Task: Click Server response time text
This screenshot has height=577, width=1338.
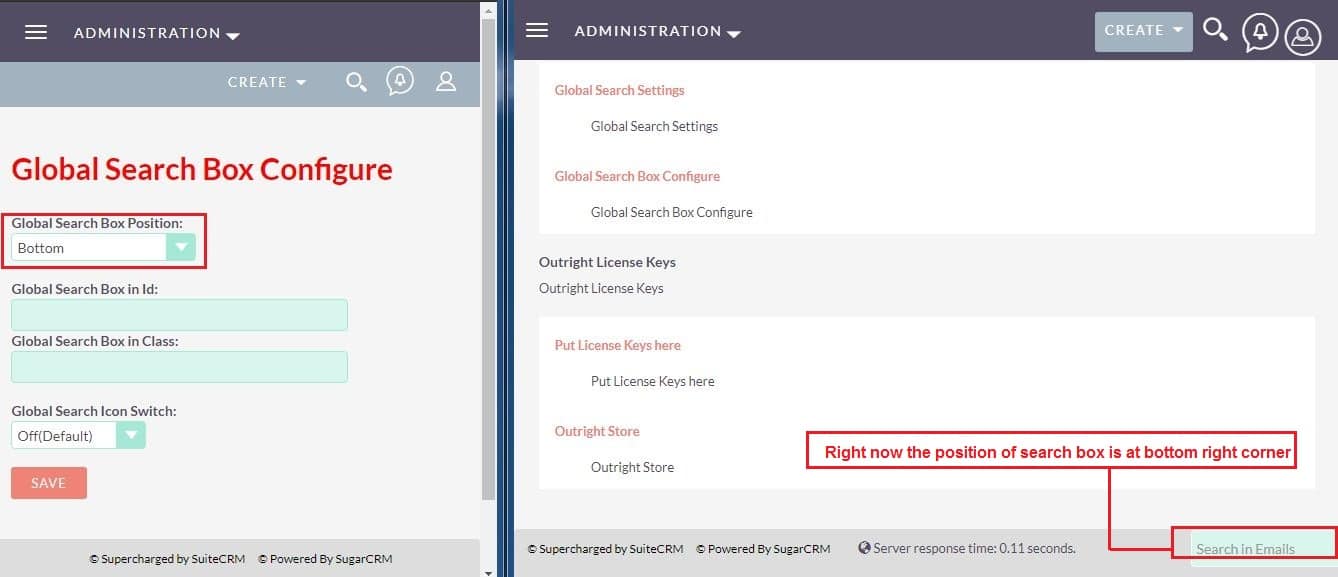Action: tap(974, 548)
